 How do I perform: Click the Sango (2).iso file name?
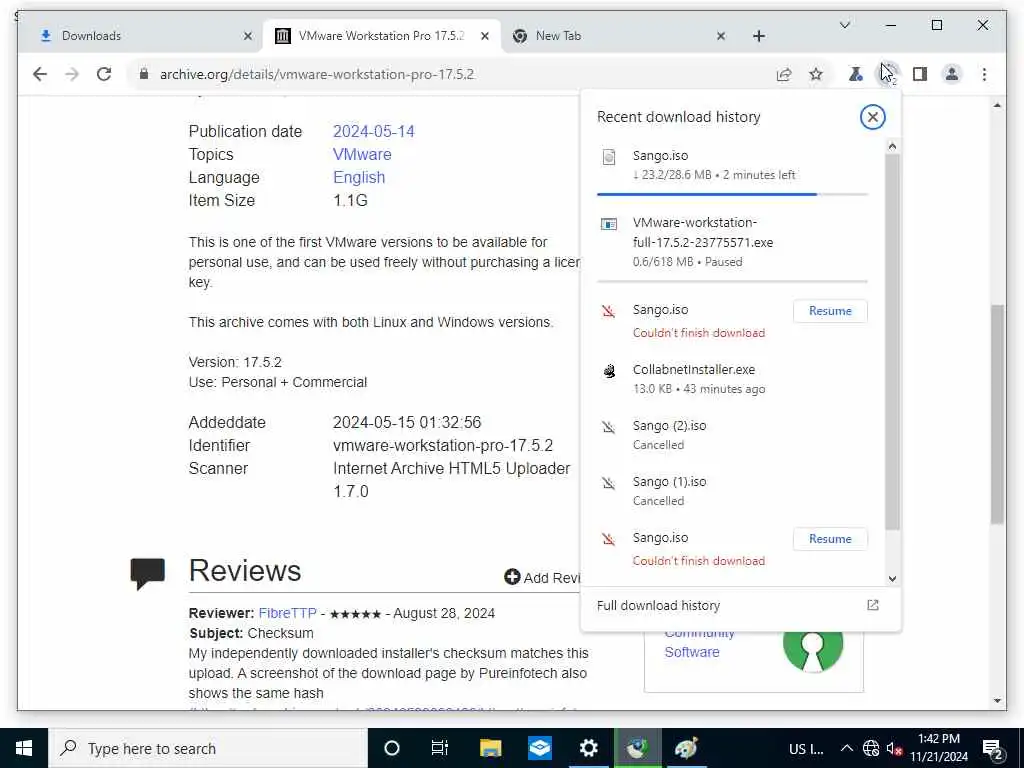click(669, 425)
